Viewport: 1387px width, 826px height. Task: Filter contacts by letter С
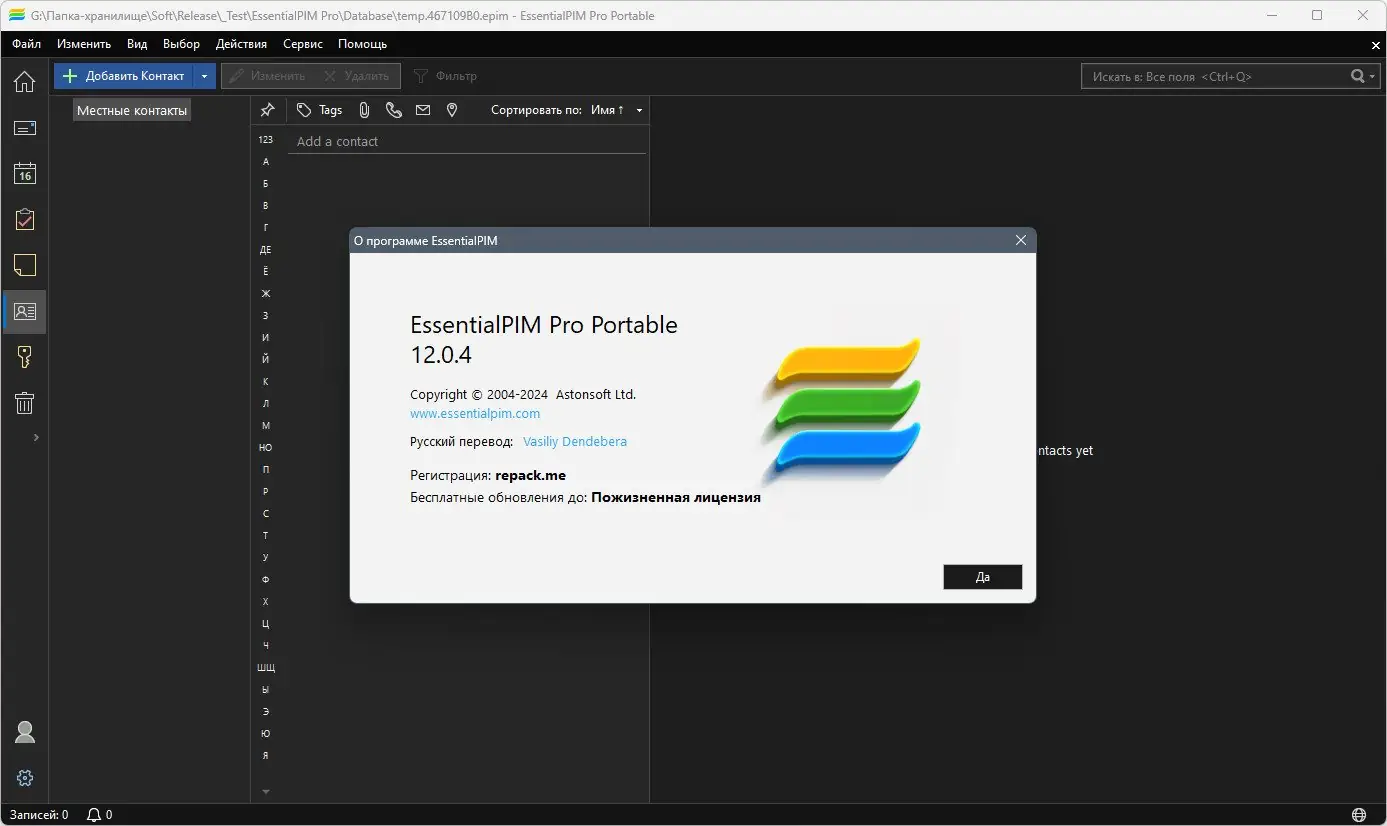tap(266, 513)
